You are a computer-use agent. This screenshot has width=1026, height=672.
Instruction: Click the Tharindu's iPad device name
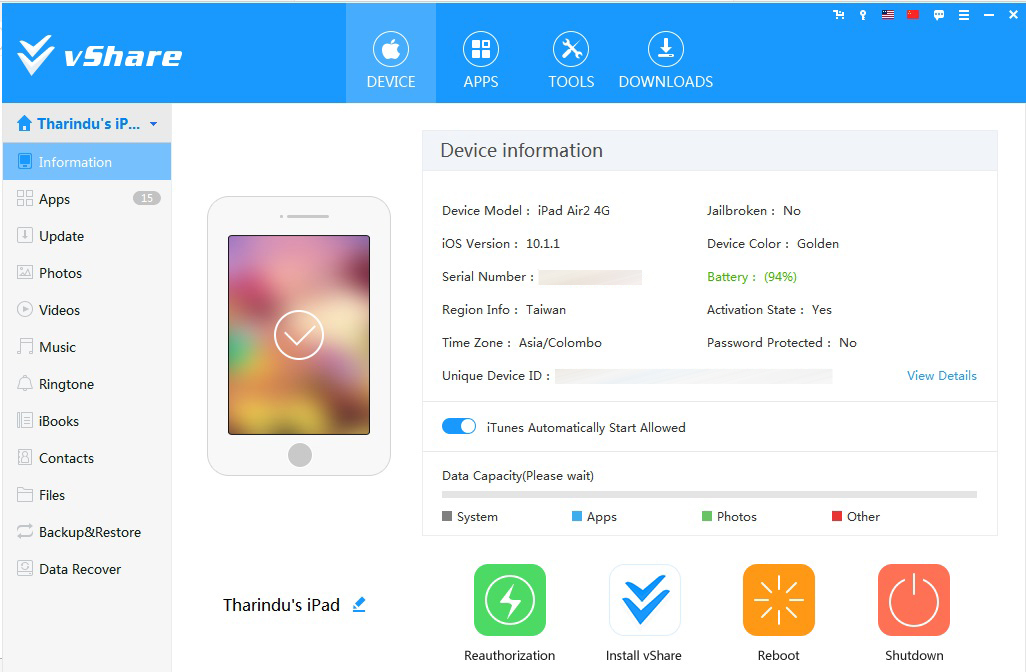point(281,605)
